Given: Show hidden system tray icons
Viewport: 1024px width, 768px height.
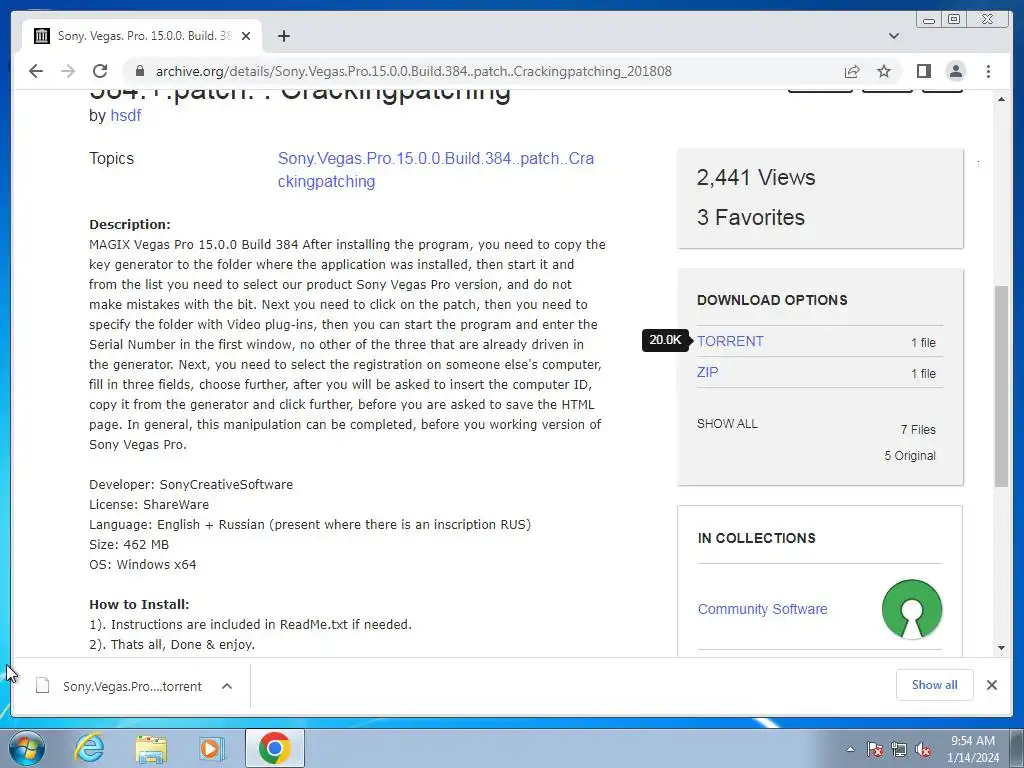Looking at the screenshot, I should point(850,749).
